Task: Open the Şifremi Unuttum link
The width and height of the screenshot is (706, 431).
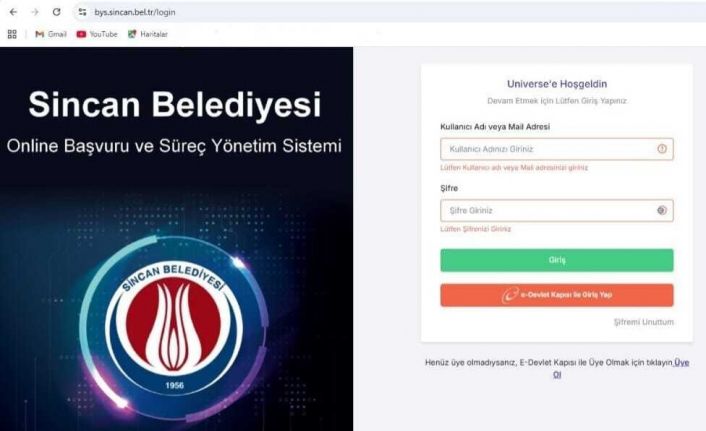Action: click(x=643, y=322)
